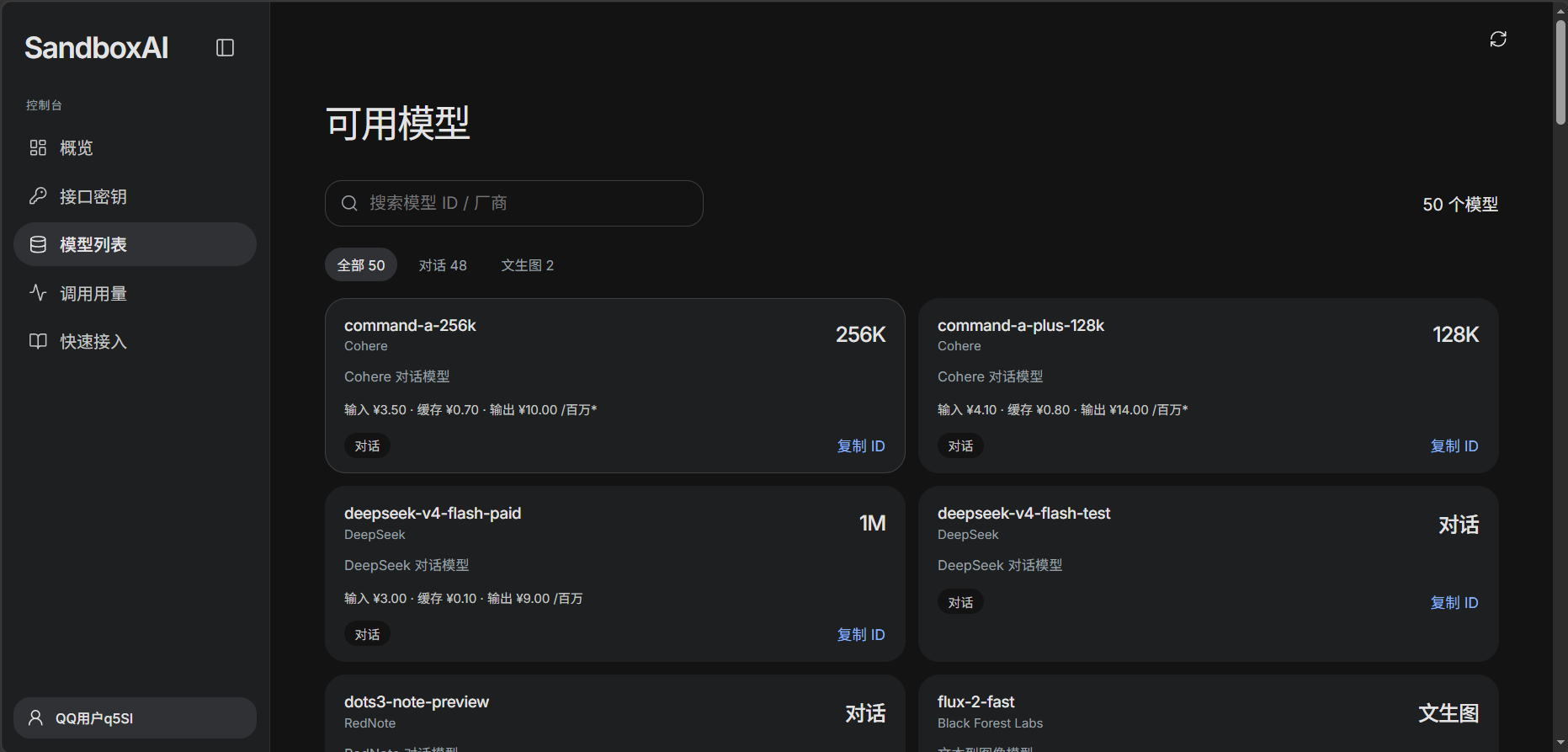The image size is (1568, 752).
Task: Click the 模型列表 database icon
Action: tap(38, 244)
